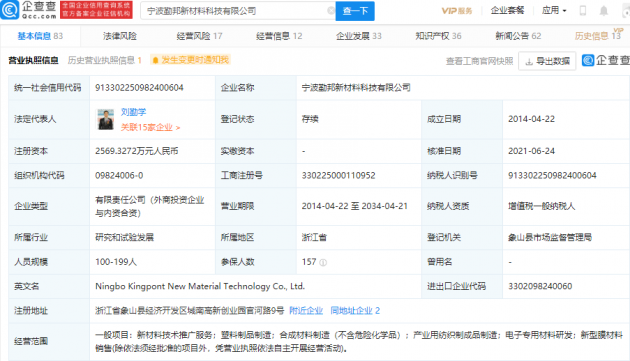Select approval date 2021-06-24 value
This screenshot has width=630, height=361.
pos(531,151)
